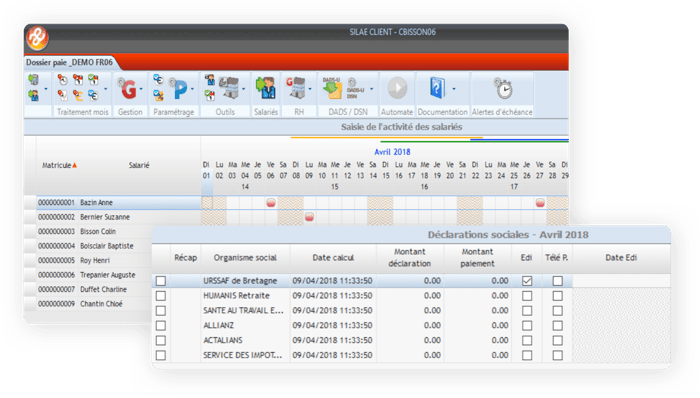Sort by the Montant déclaration column header
The height and width of the screenshot is (398, 700).
coord(410,258)
